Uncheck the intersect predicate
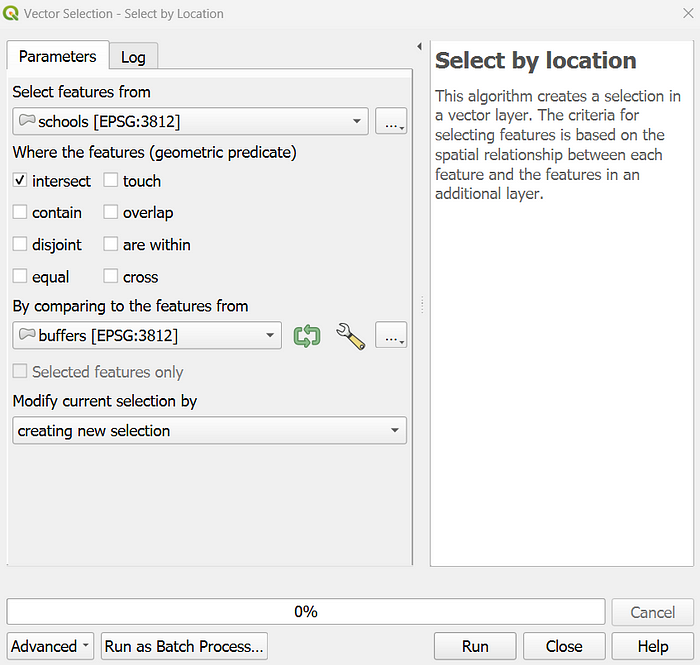Screen dimensions: 700x665 click(x=20, y=180)
